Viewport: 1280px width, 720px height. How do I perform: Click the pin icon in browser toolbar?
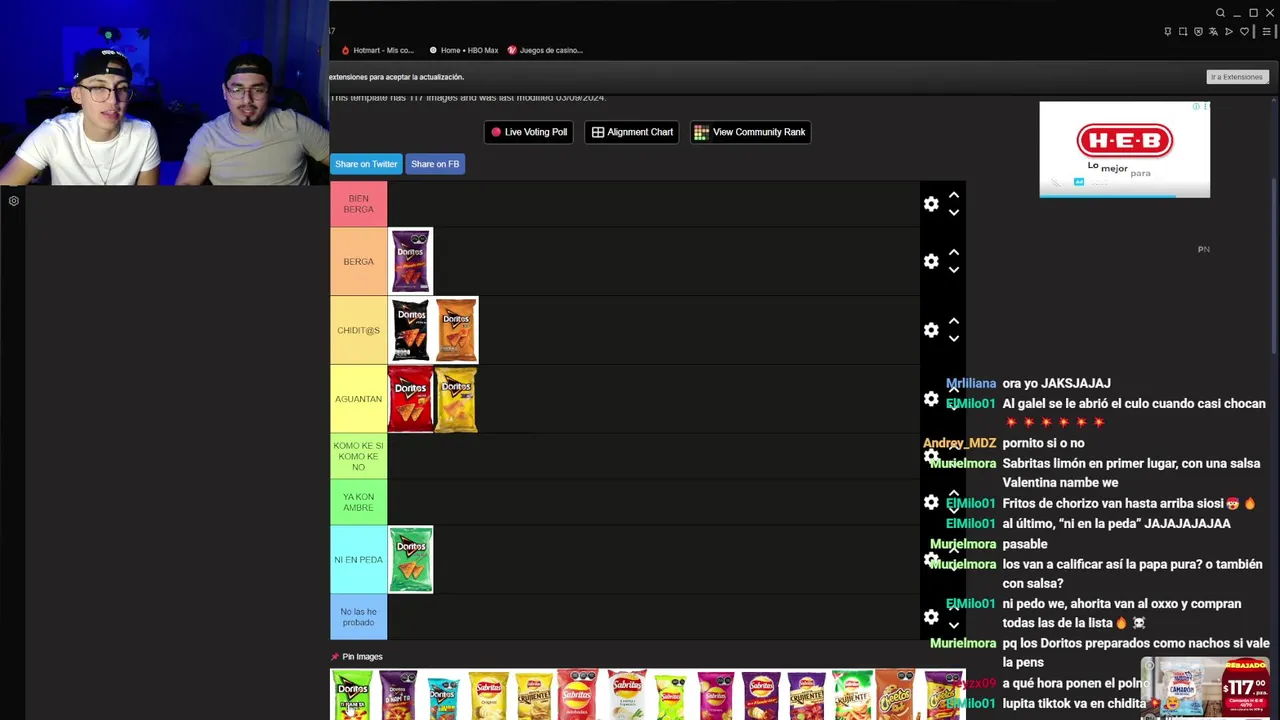pyautogui.click(x=1167, y=32)
